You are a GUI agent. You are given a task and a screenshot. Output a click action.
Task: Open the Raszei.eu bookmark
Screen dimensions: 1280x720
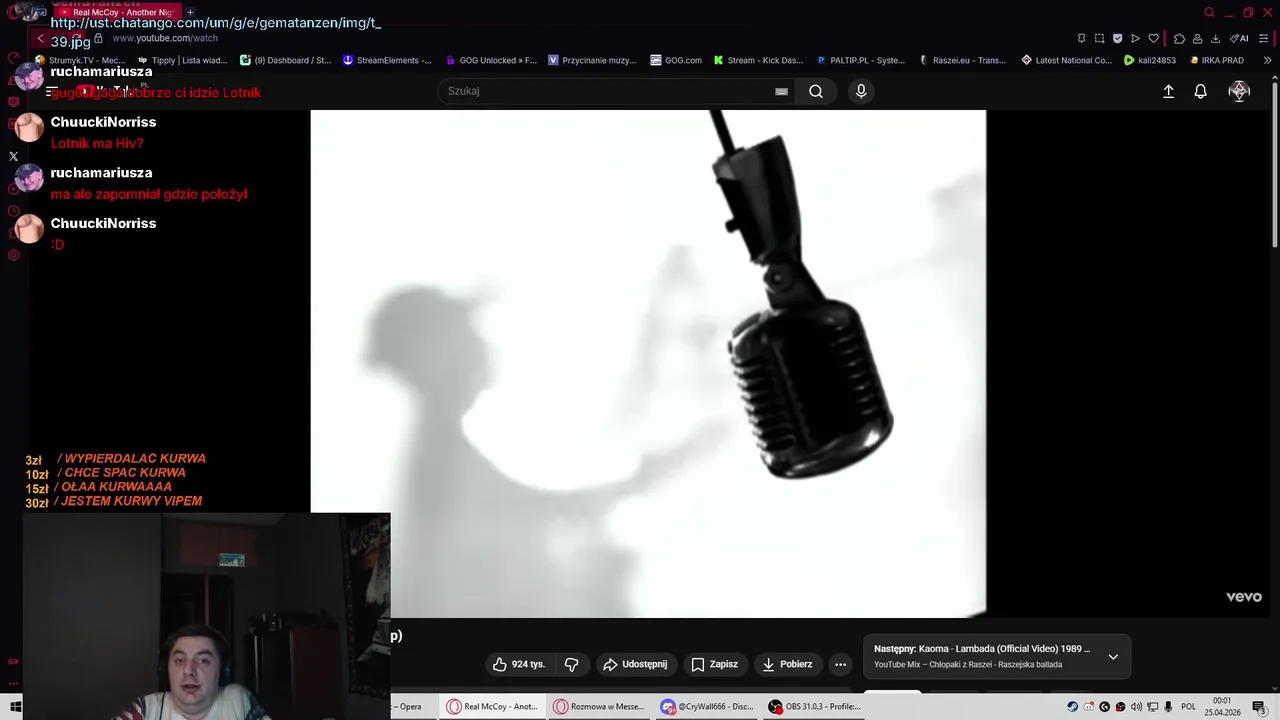963,60
